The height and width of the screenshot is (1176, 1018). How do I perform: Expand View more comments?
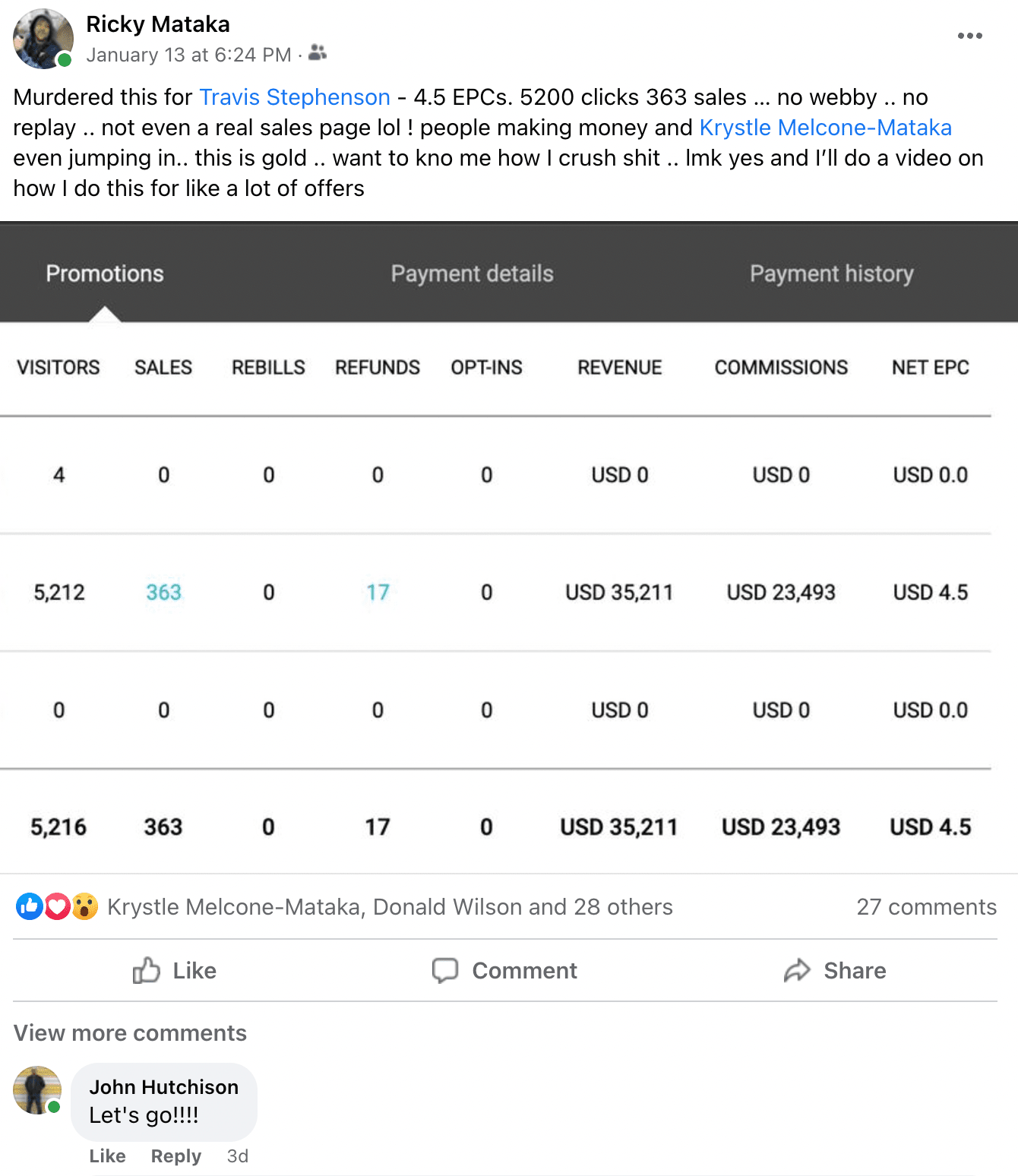click(130, 1033)
